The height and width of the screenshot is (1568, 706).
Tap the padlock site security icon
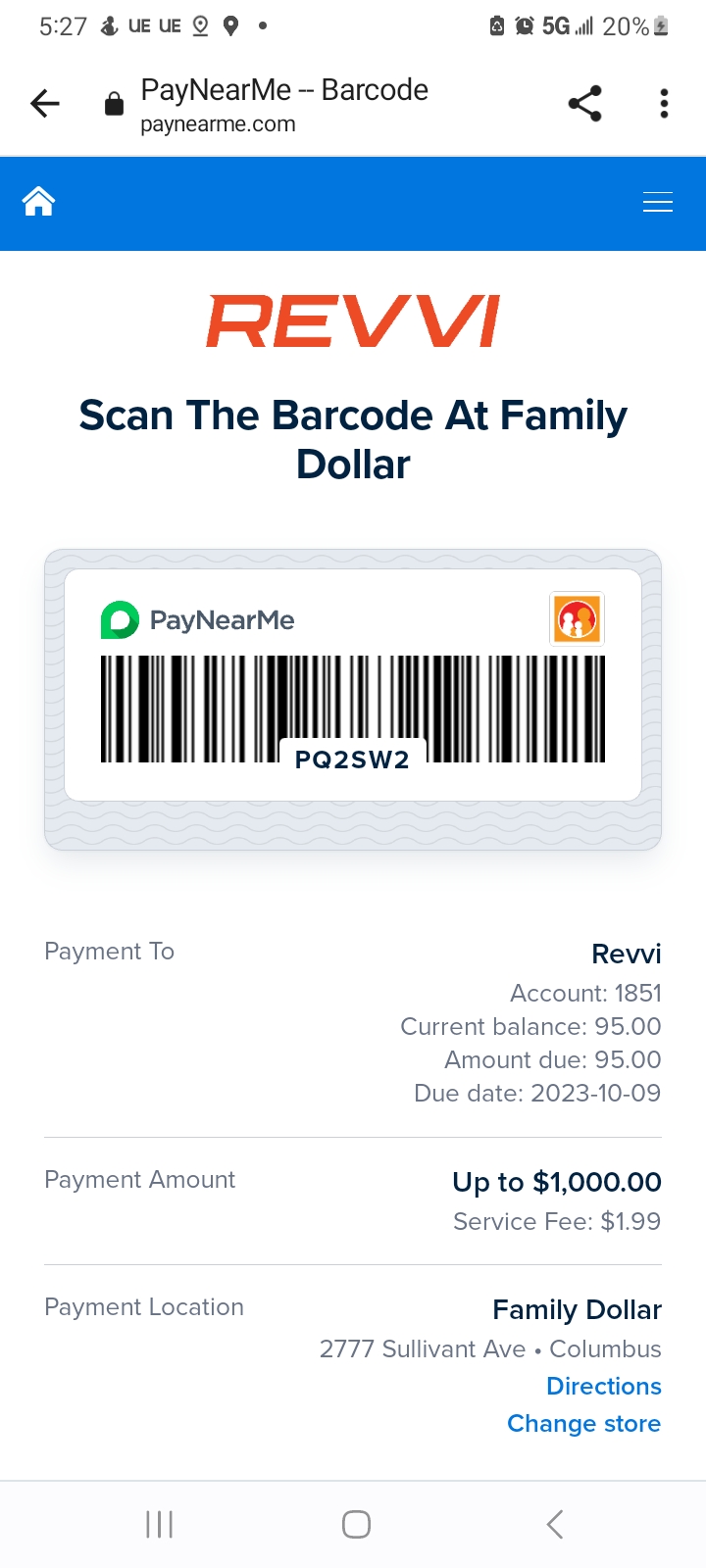pyautogui.click(x=115, y=104)
